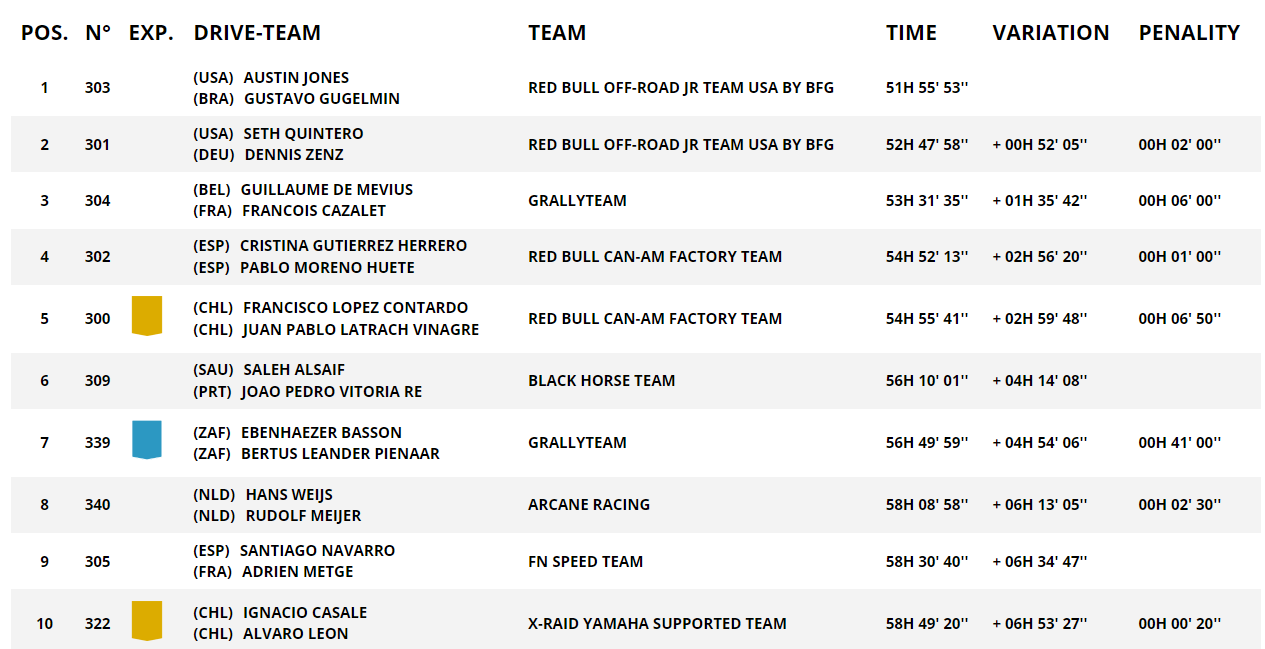The width and height of the screenshot is (1265, 649).
Task: Click the POS. column header
Action: [x=45, y=33]
